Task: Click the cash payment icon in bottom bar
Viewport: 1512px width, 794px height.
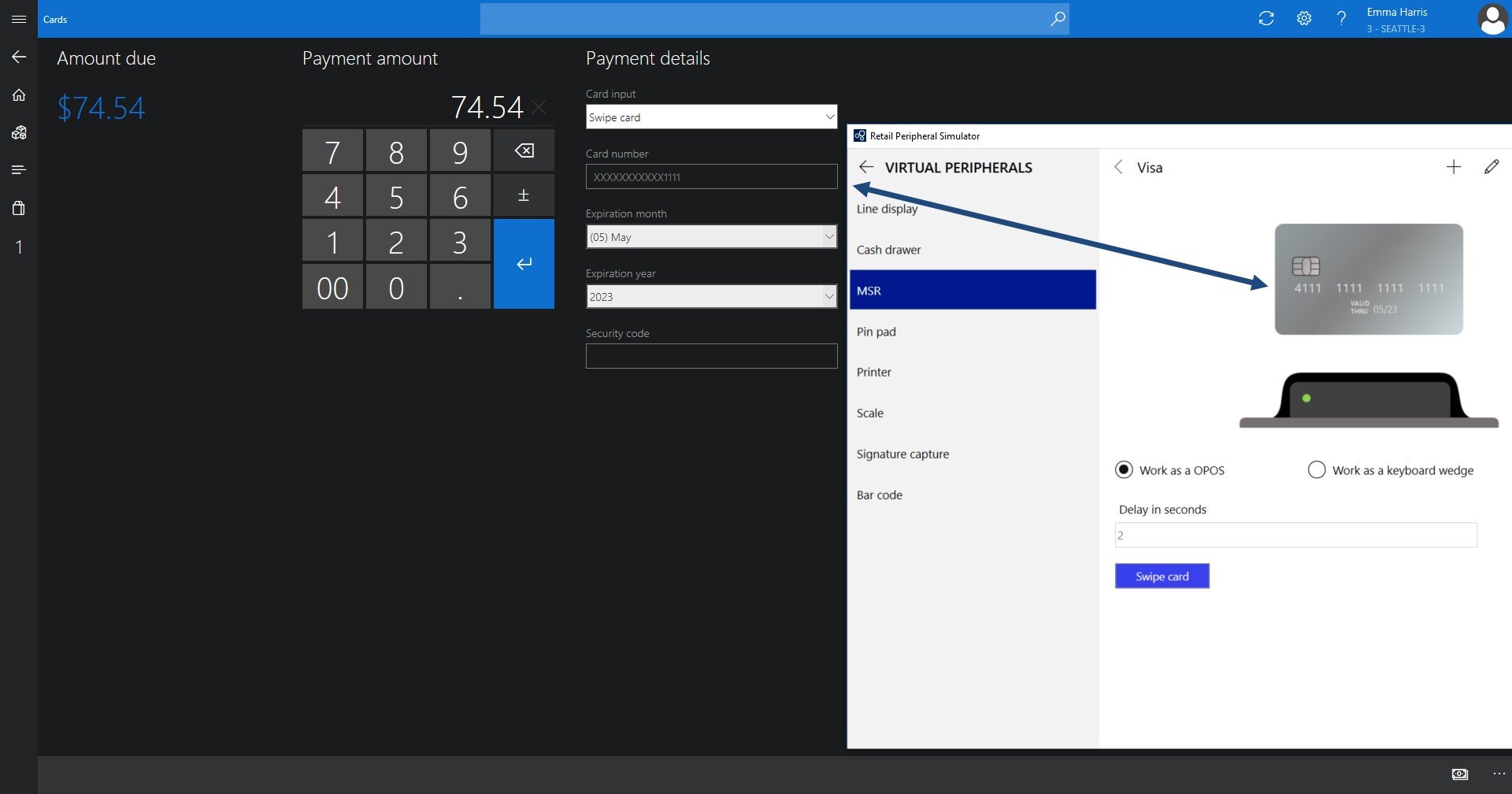Action: tap(1460, 774)
